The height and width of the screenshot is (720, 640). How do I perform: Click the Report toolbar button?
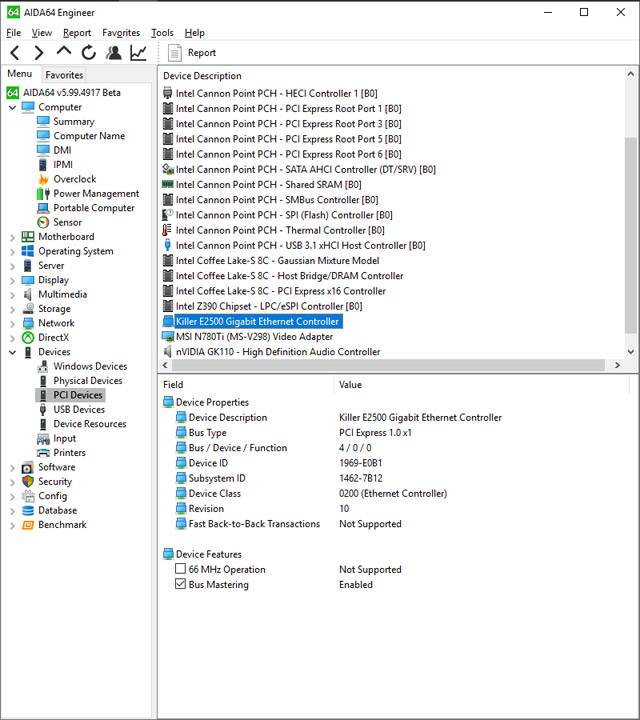coord(192,53)
